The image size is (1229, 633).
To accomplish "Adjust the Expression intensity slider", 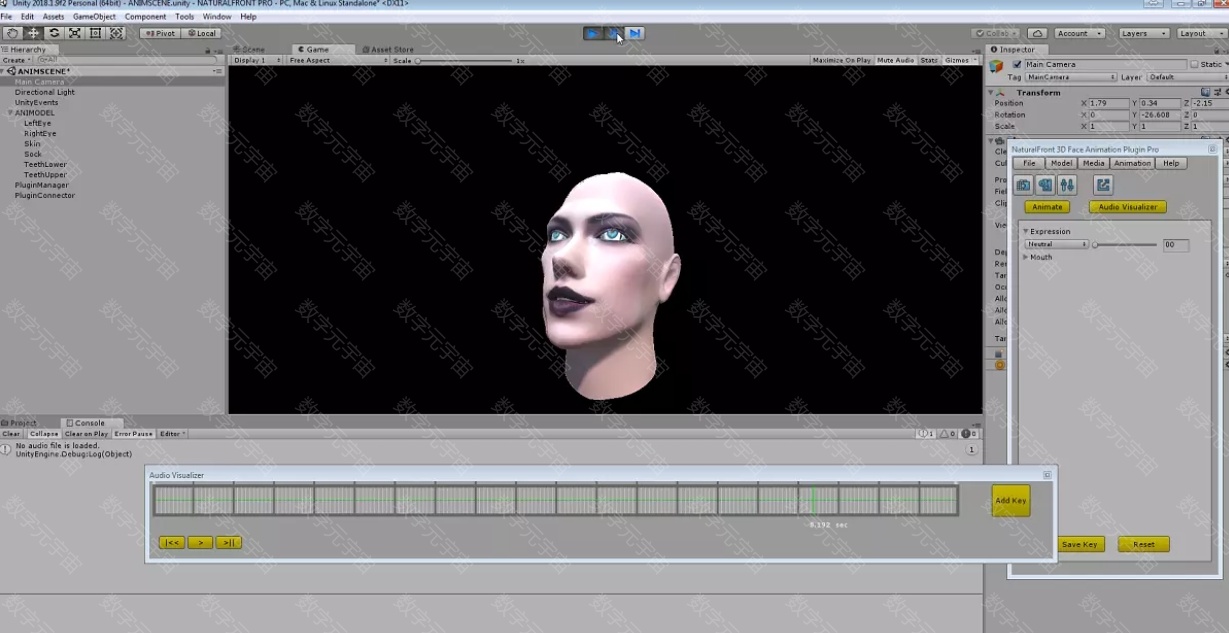I will click(1126, 244).
